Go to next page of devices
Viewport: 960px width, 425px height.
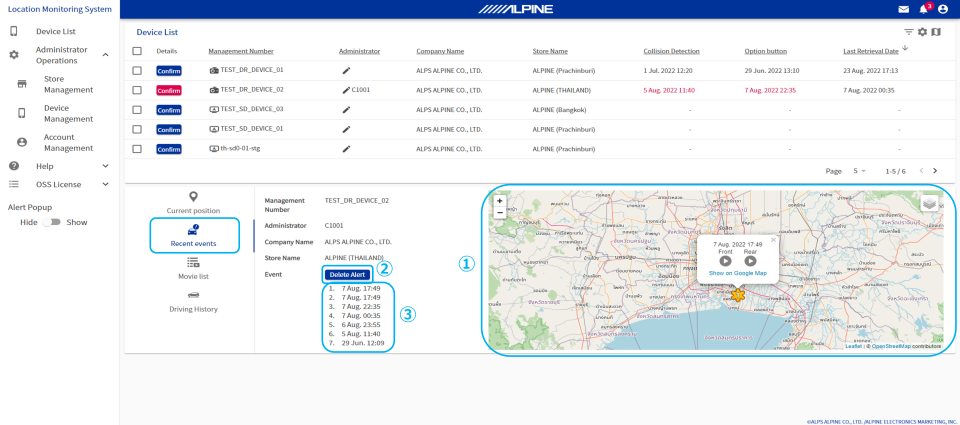click(x=935, y=171)
